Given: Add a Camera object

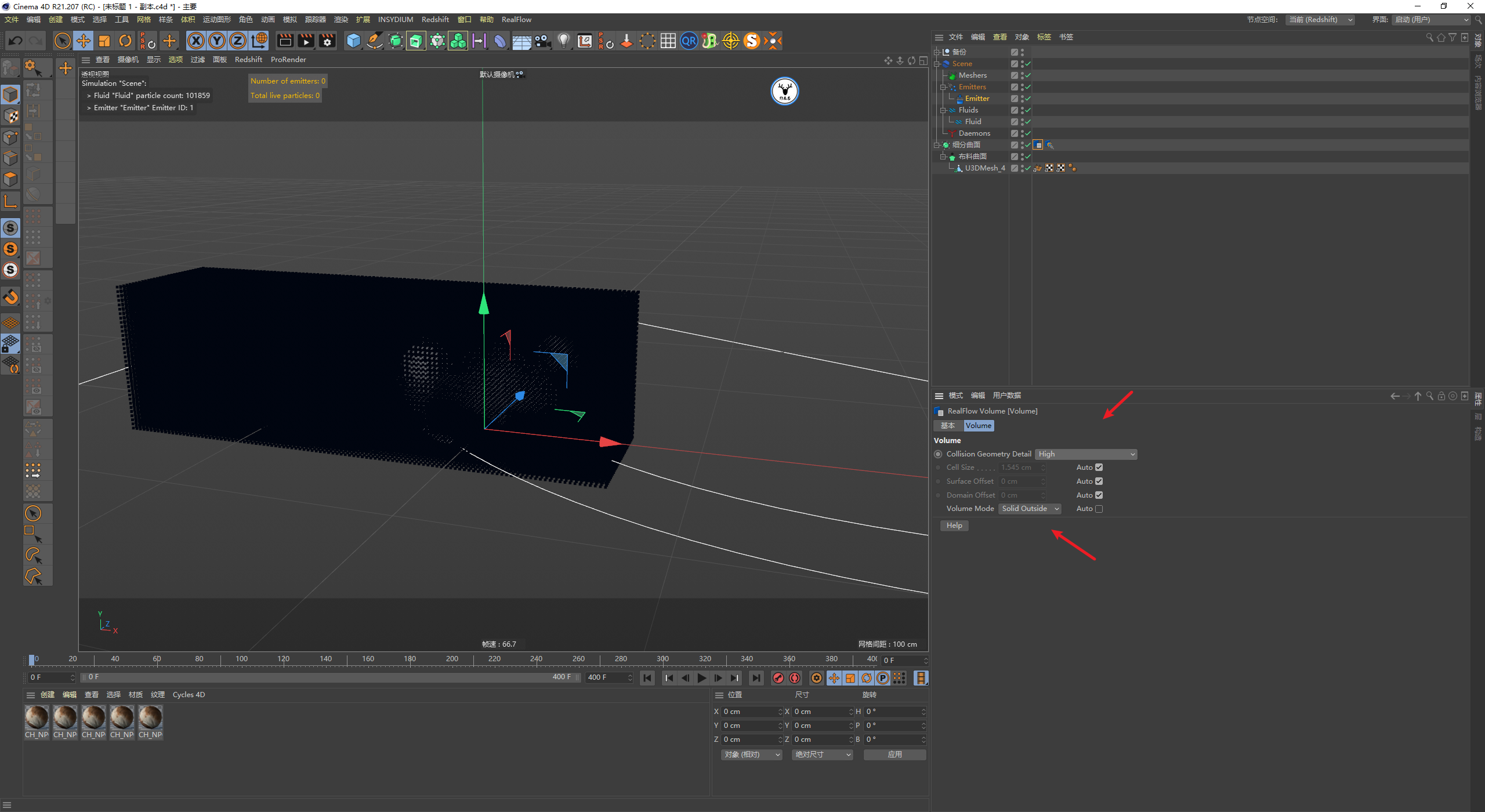Looking at the screenshot, I should pyautogui.click(x=542, y=41).
